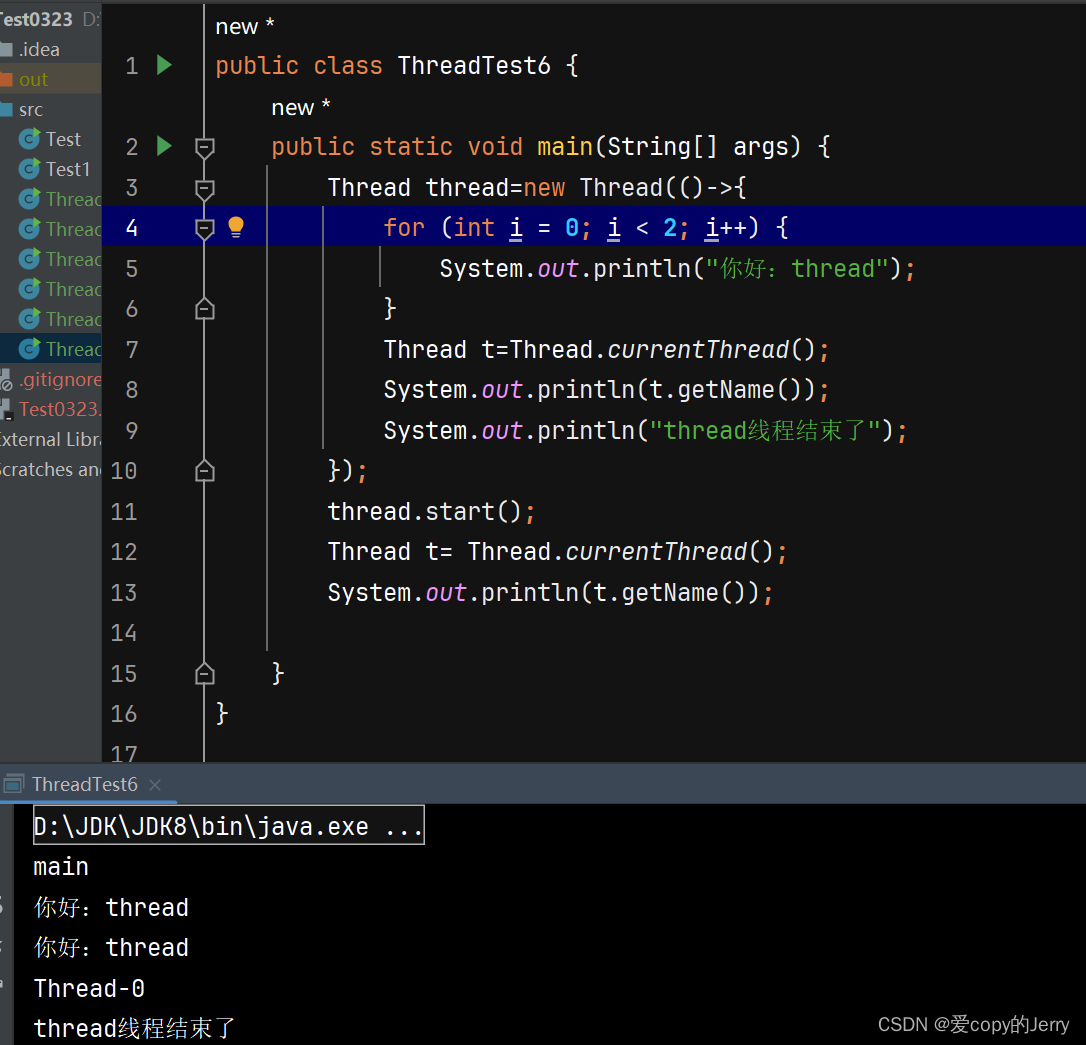Click the Thread-0 output line in console
This screenshot has width=1086, height=1045.
(88, 988)
